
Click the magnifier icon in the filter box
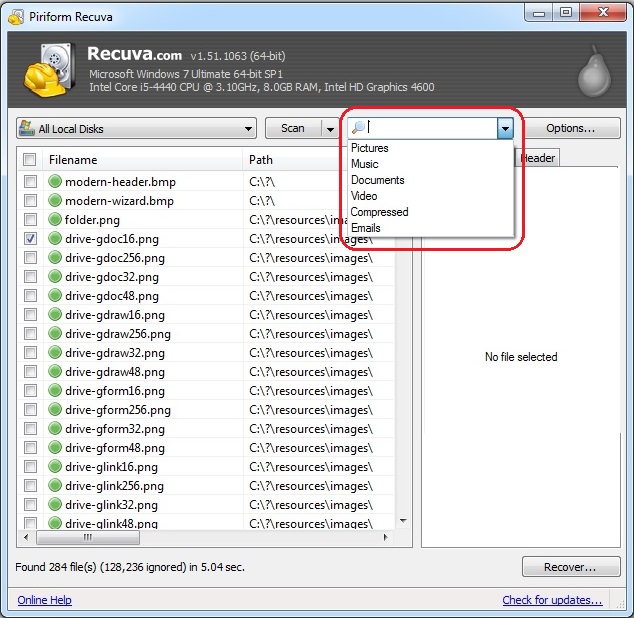coord(358,127)
